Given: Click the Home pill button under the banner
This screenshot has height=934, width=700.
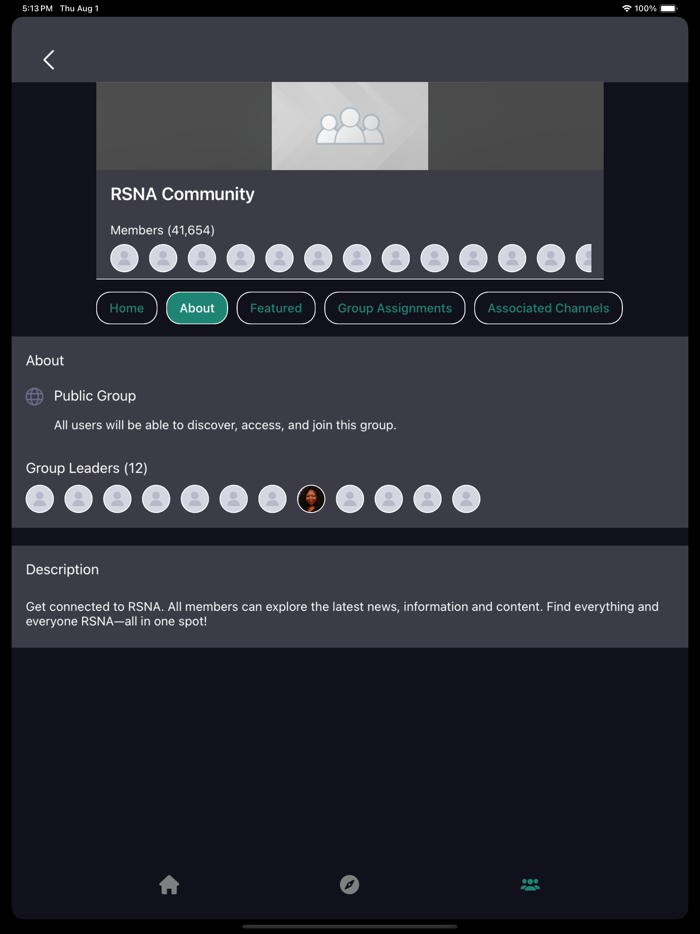Looking at the screenshot, I should pos(126,308).
